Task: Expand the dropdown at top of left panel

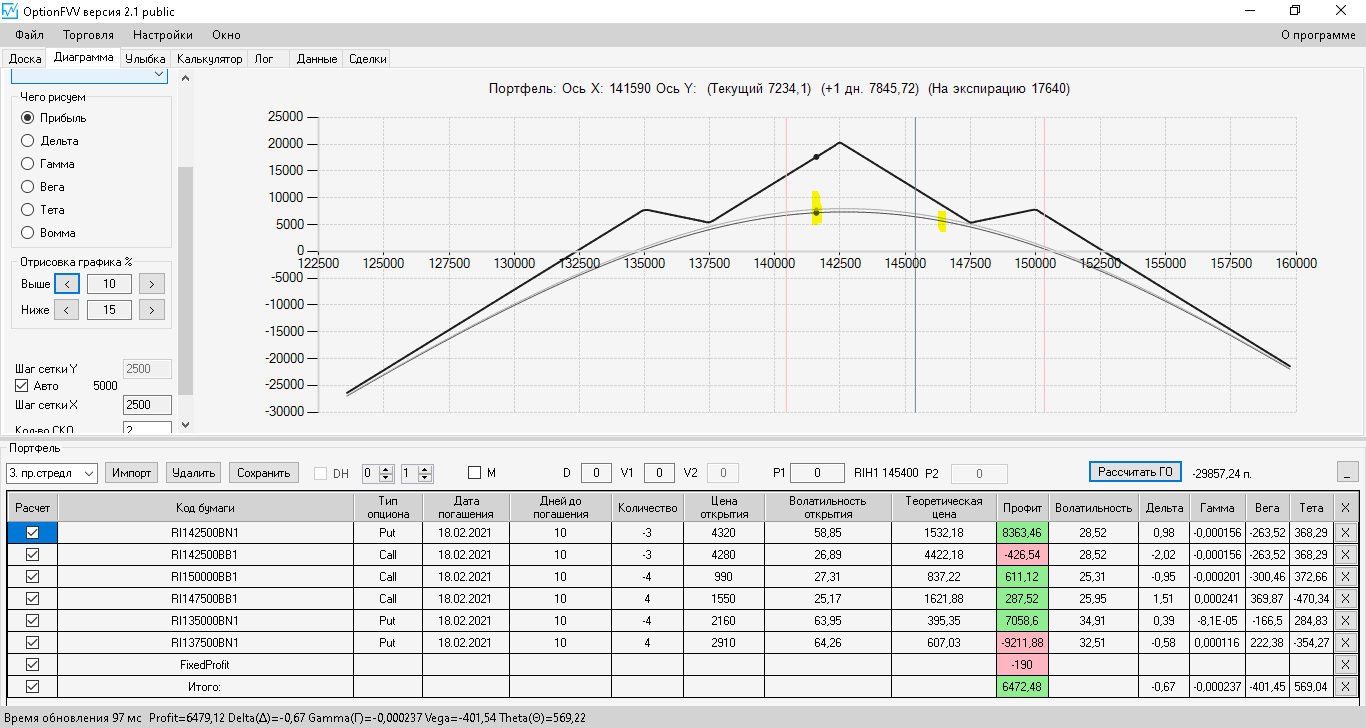Action: pyautogui.click(x=159, y=74)
